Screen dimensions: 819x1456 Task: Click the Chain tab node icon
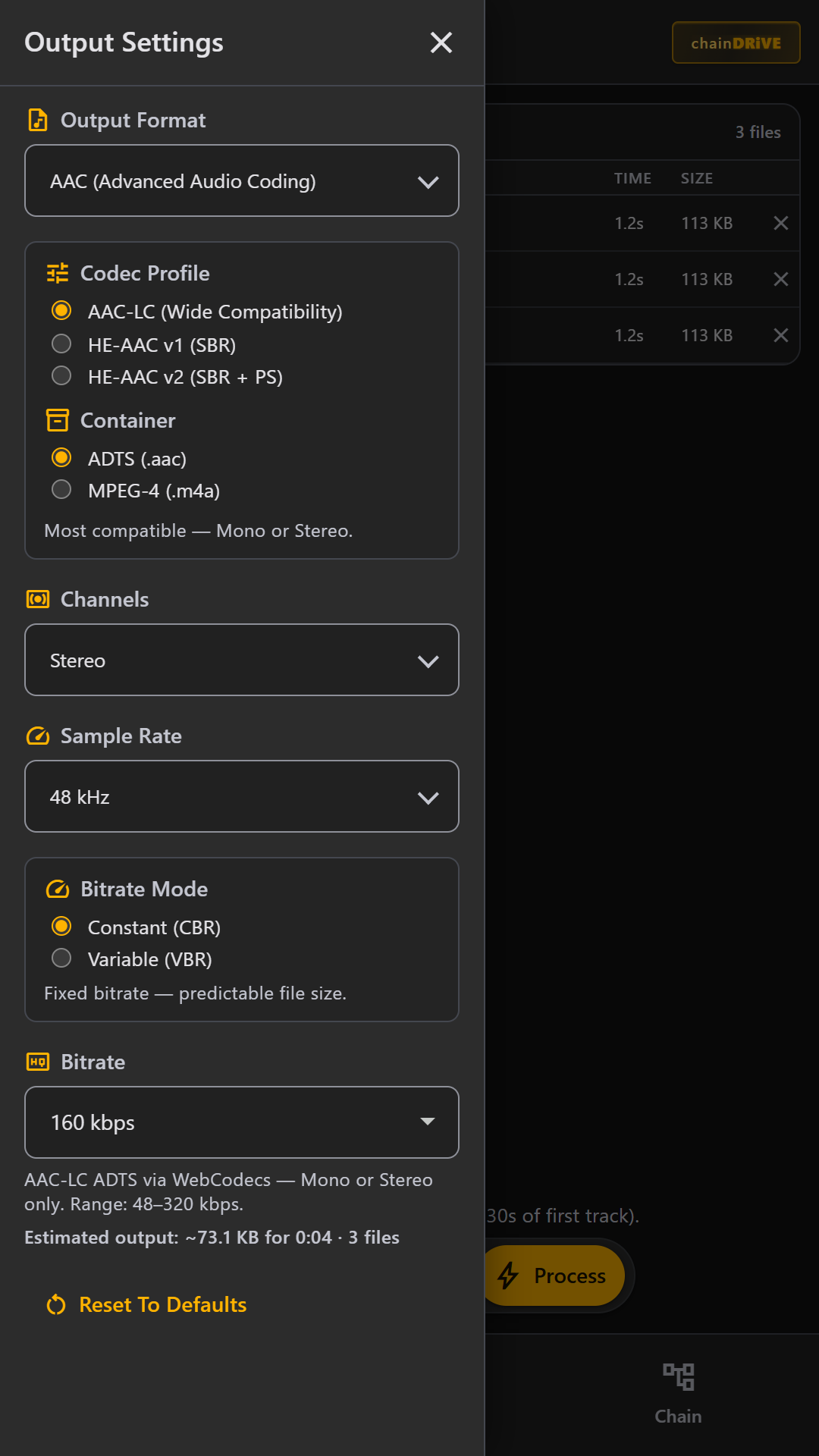coord(679,1376)
